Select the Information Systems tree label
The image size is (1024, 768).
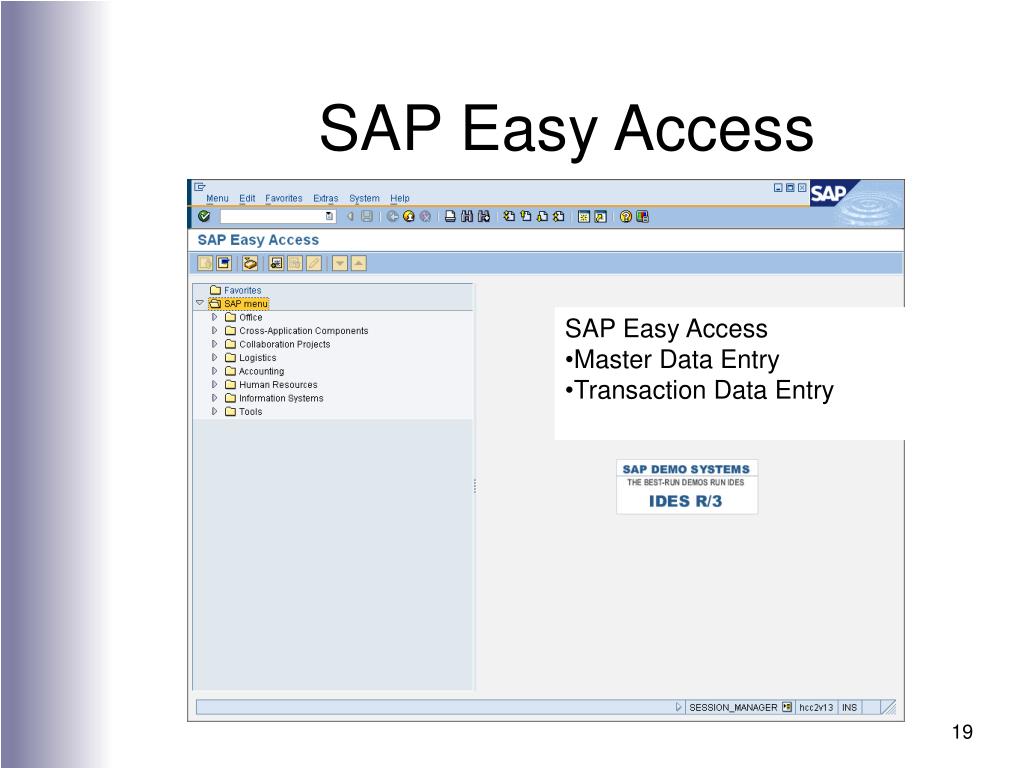(x=281, y=398)
